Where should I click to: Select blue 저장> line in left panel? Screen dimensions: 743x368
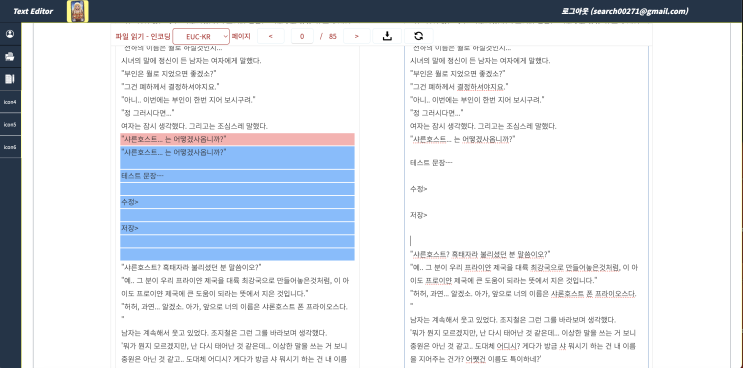point(237,228)
